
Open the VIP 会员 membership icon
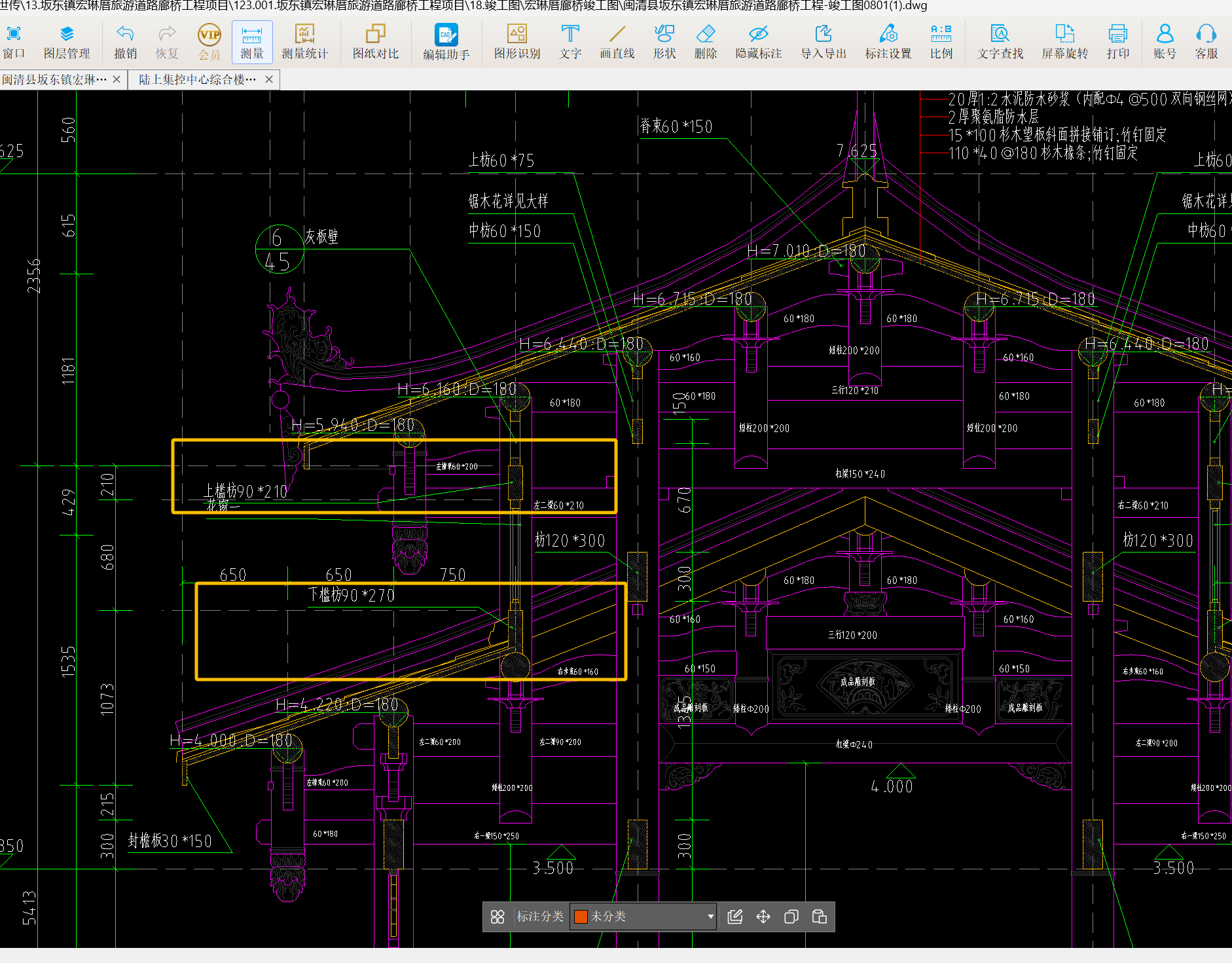tap(209, 42)
